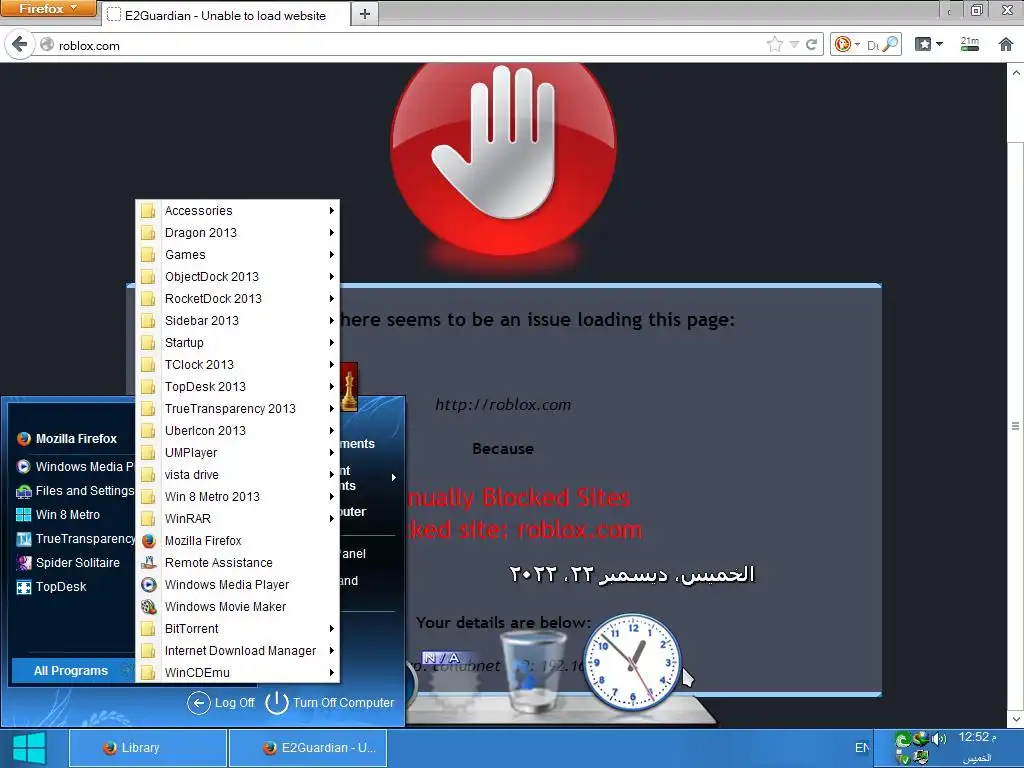Click Log Off button
This screenshot has height=768, width=1024.
pos(221,703)
